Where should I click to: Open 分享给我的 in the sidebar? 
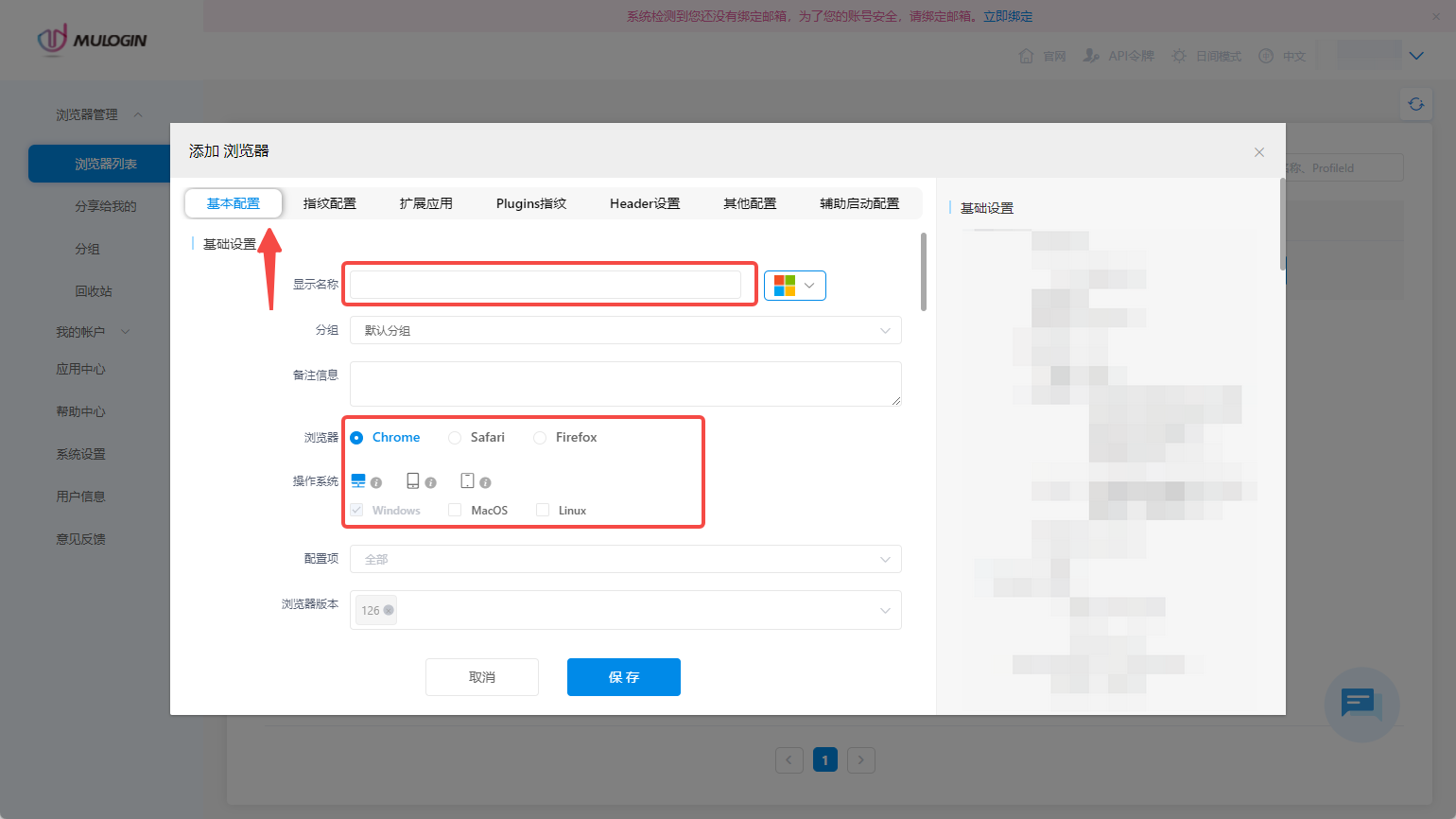tap(106, 206)
